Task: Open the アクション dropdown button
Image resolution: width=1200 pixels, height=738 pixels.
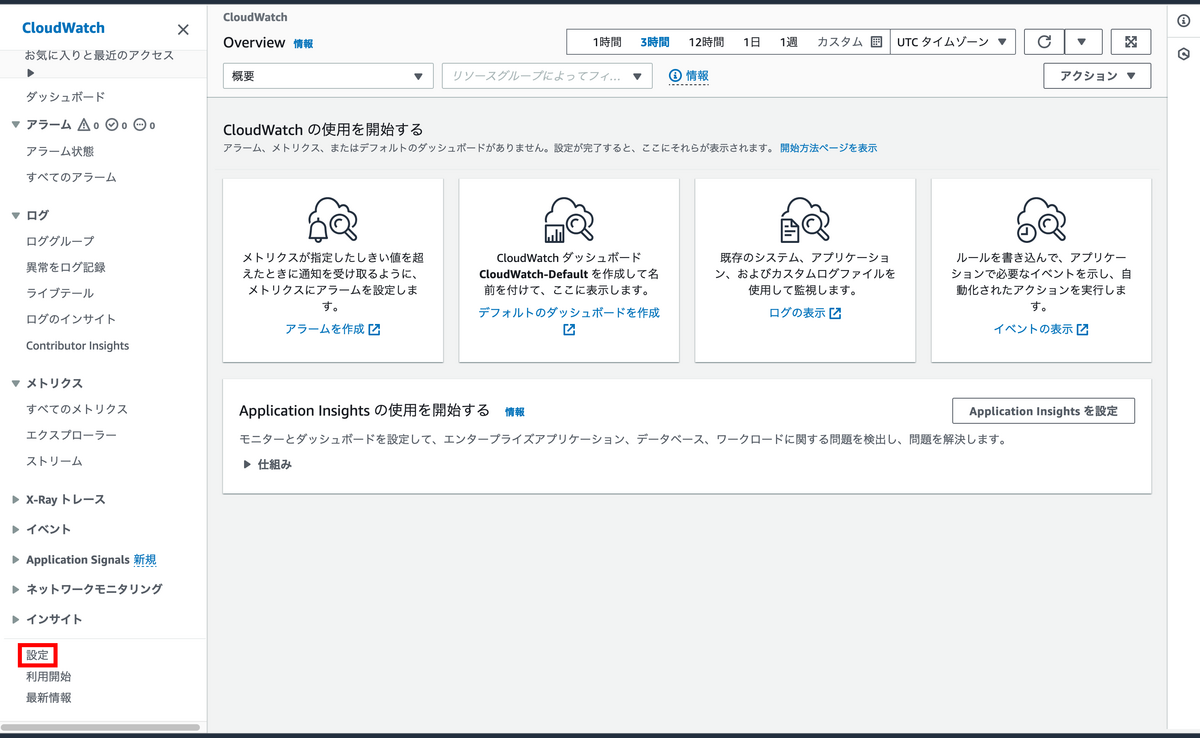Action: 1097,76
